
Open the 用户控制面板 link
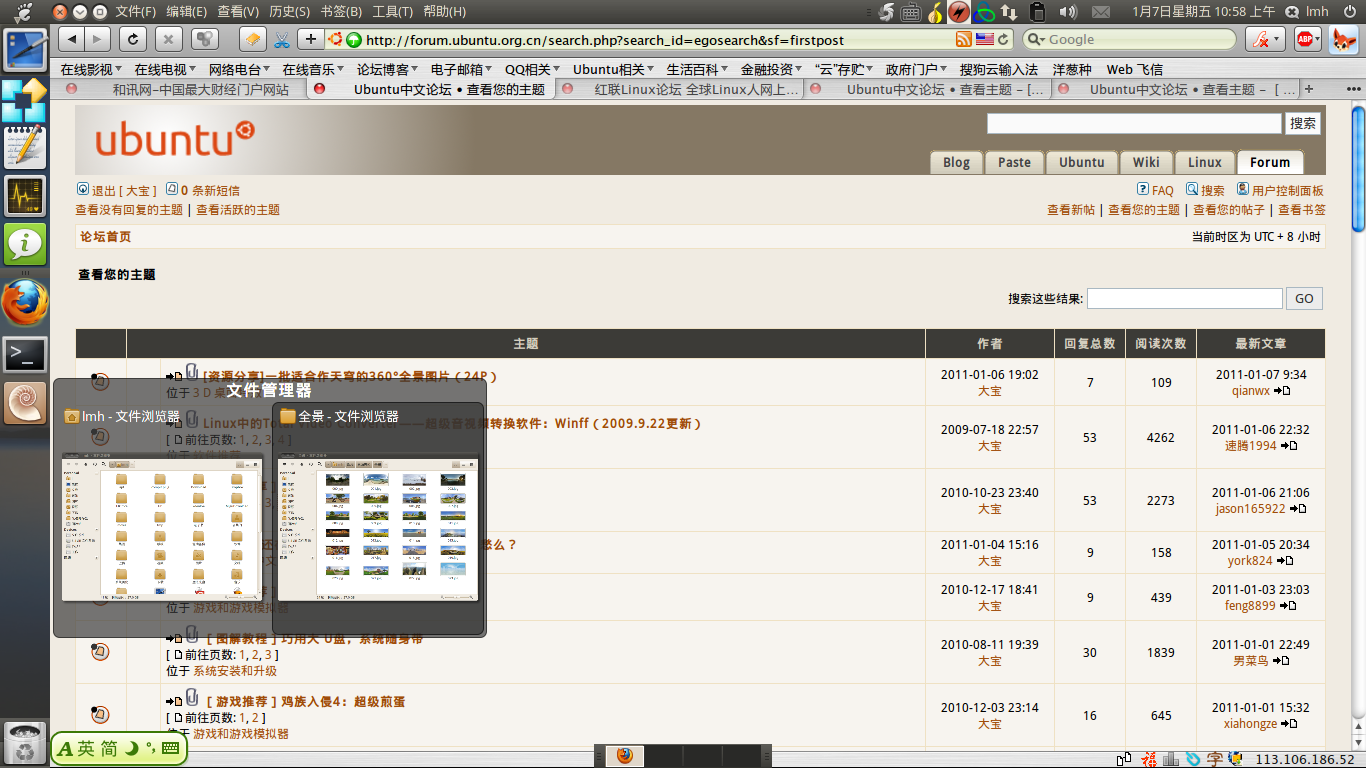(1288, 190)
